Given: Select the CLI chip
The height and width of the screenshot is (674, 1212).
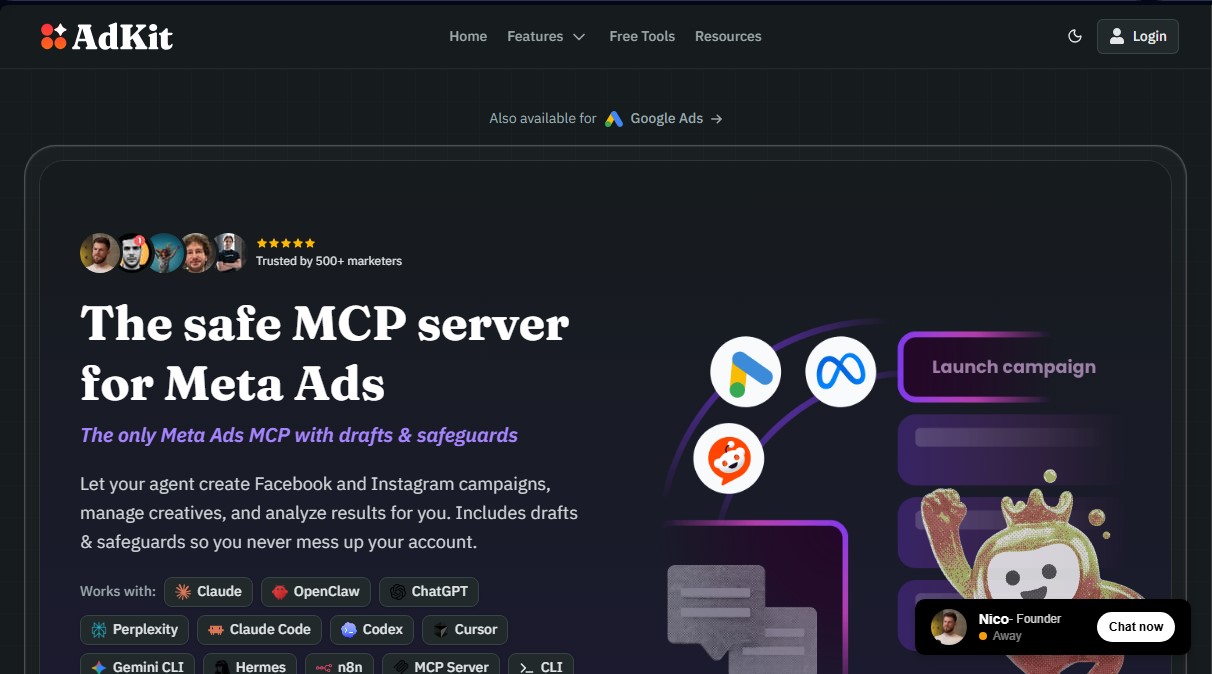Looking at the screenshot, I should pyautogui.click(x=541, y=664).
